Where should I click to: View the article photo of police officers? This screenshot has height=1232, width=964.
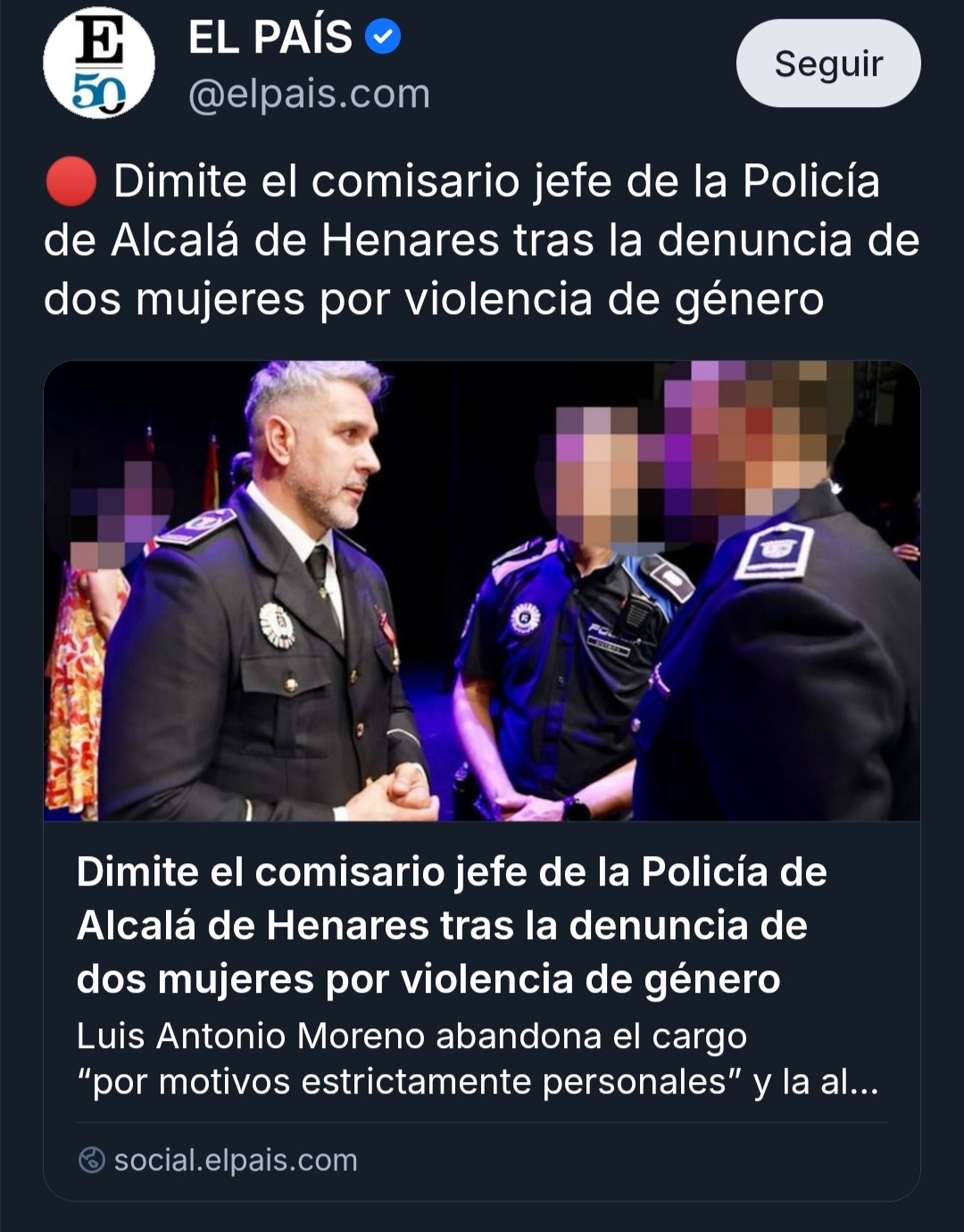tap(482, 590)
